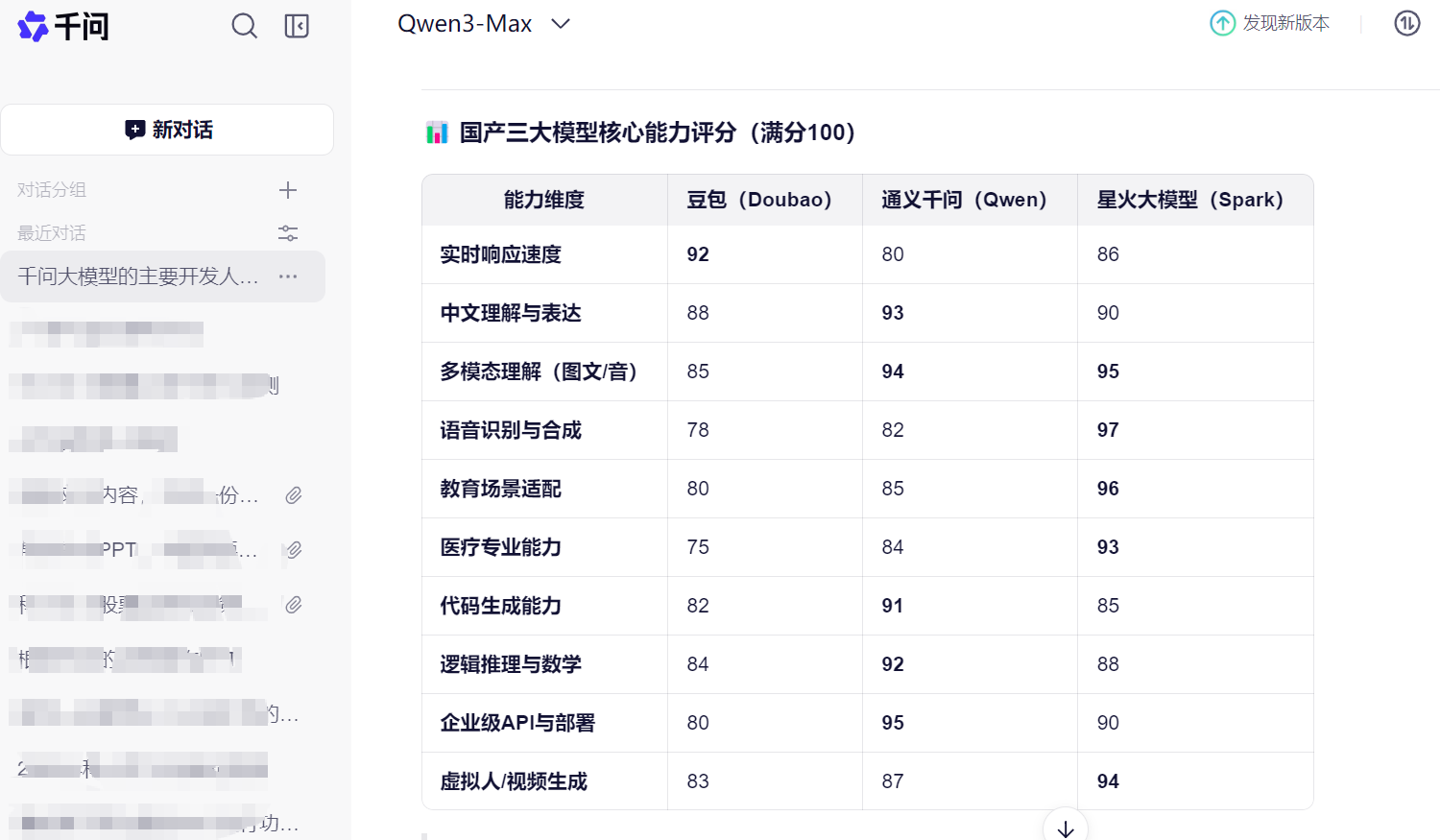Click the bar chart emoji beside the heading
The width and height of the screenshot is (1440, 840).
point(437,132)
